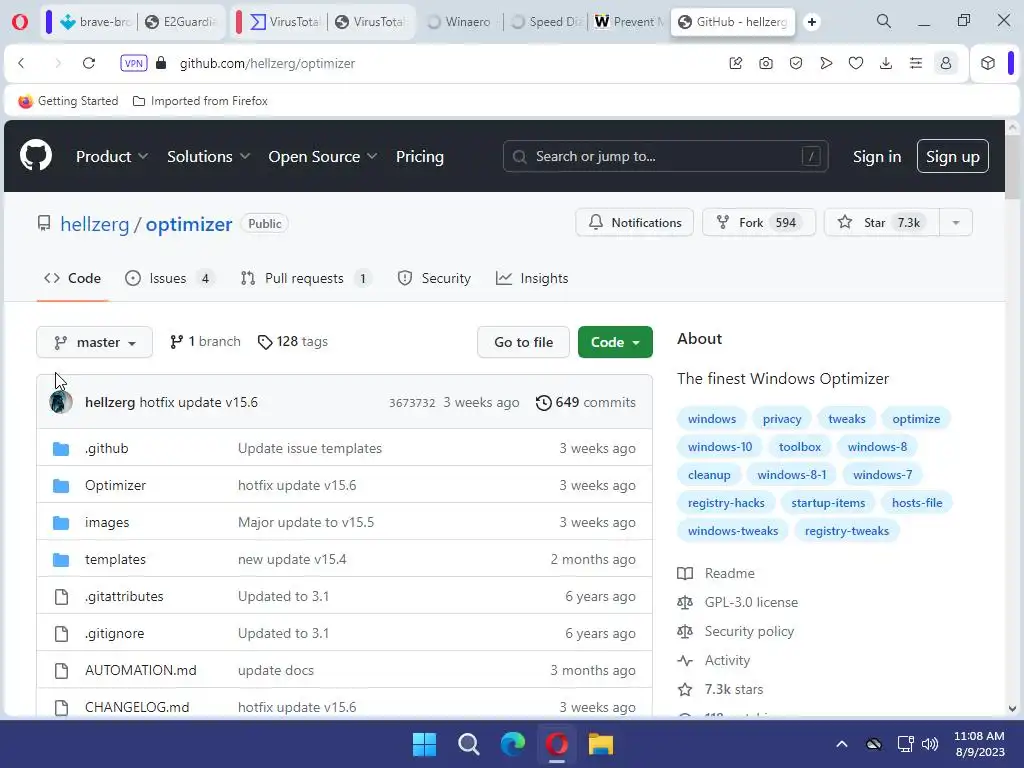The width and height of the screenshot is (1024, 768).
Task: Expand the star lists dropdown arrow
Action: pos(956,223)
